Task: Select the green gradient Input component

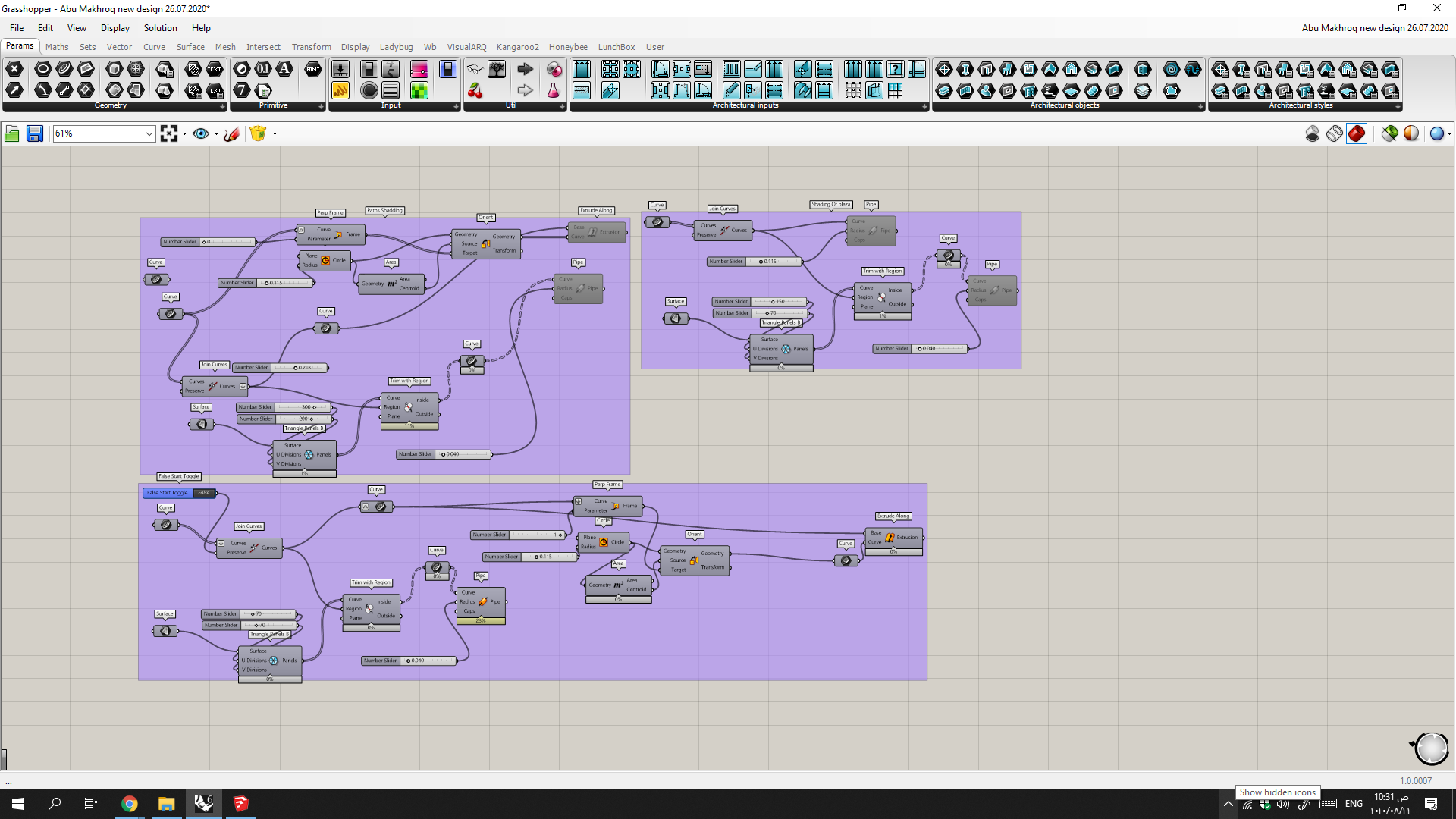Action: [419, 91]
